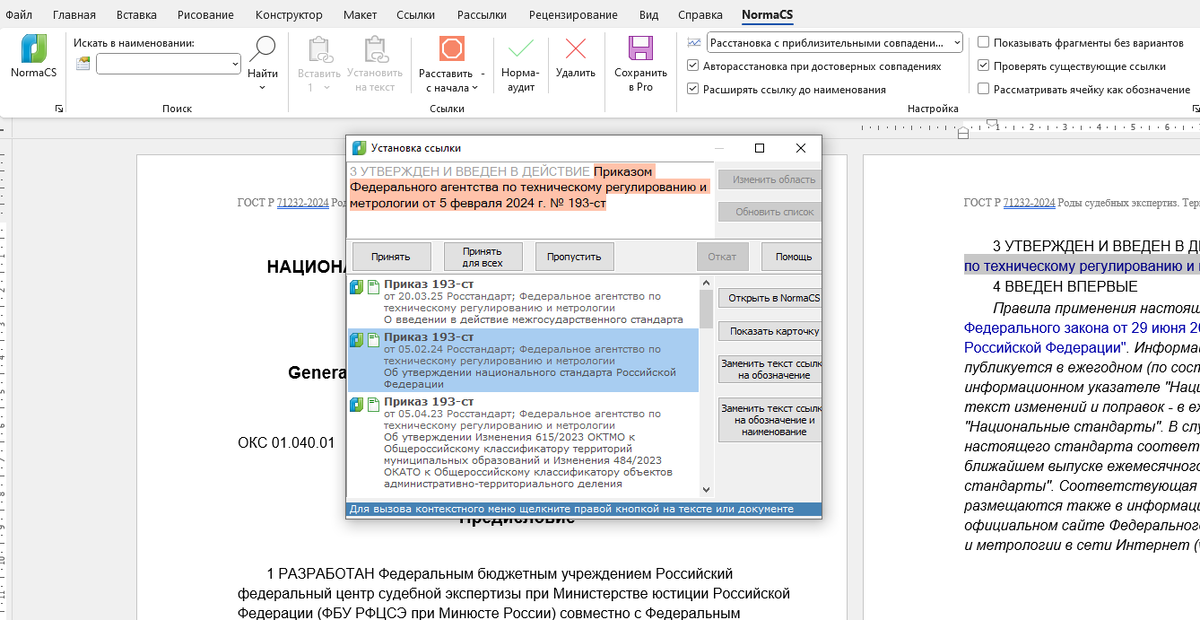Select Приказ 193-ст dated 05.04.23 row
This screenshot has height=620, width=1200.
(523, 442)
